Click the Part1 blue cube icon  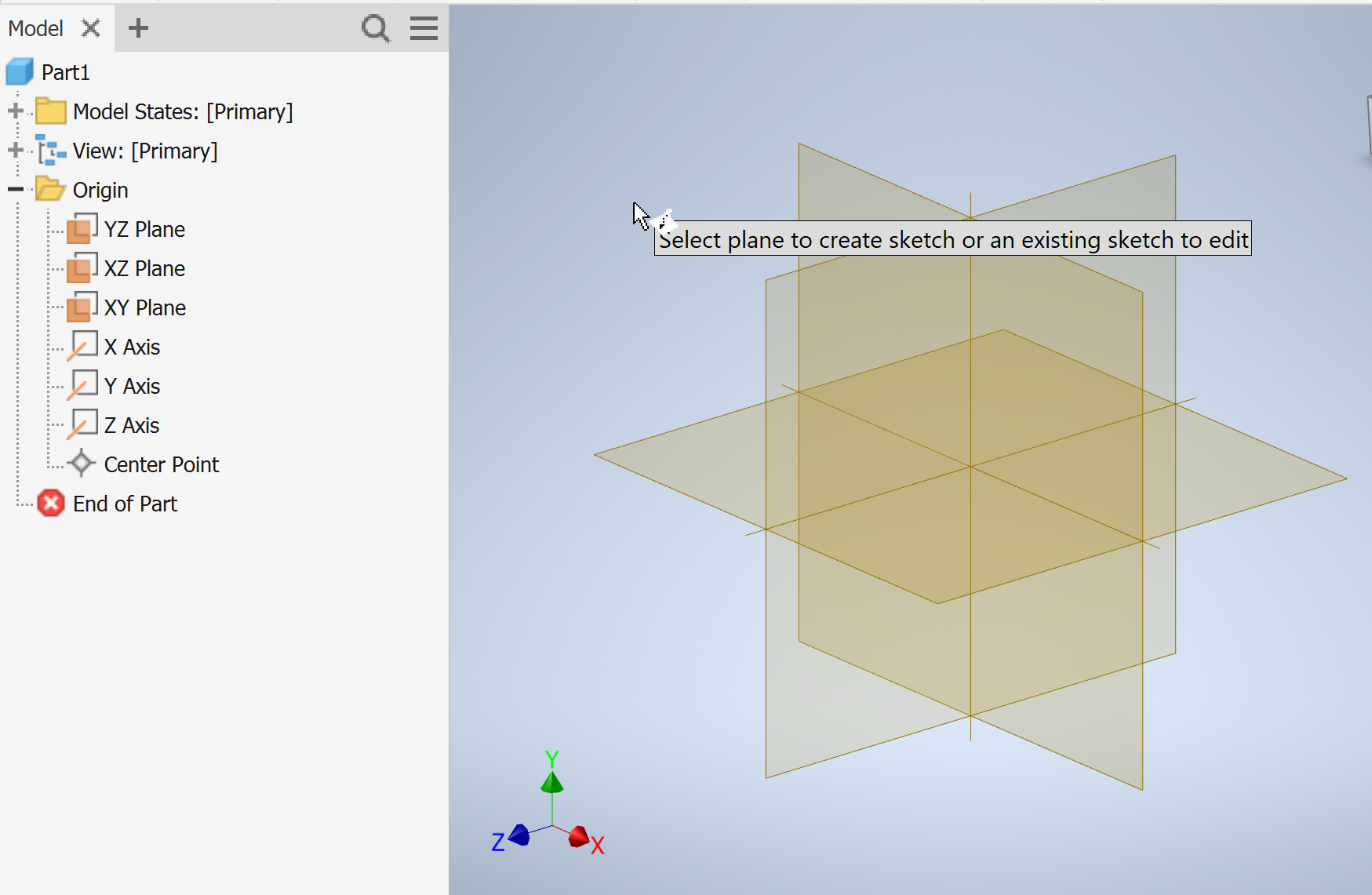coord(20,72)
